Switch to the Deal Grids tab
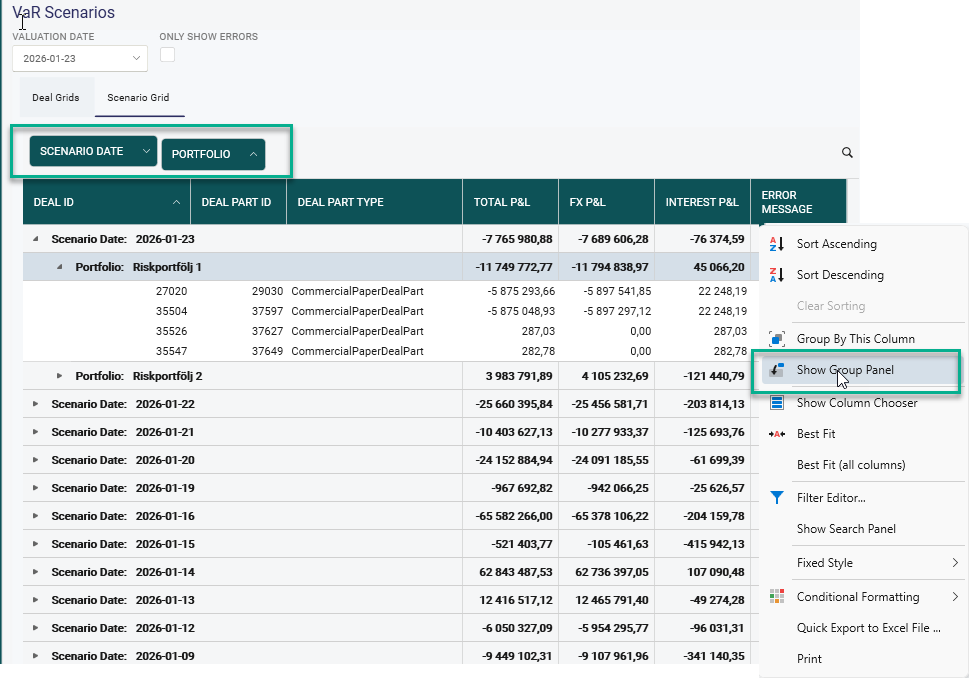Viewport: 969px width, 678px height. point(56,98)
